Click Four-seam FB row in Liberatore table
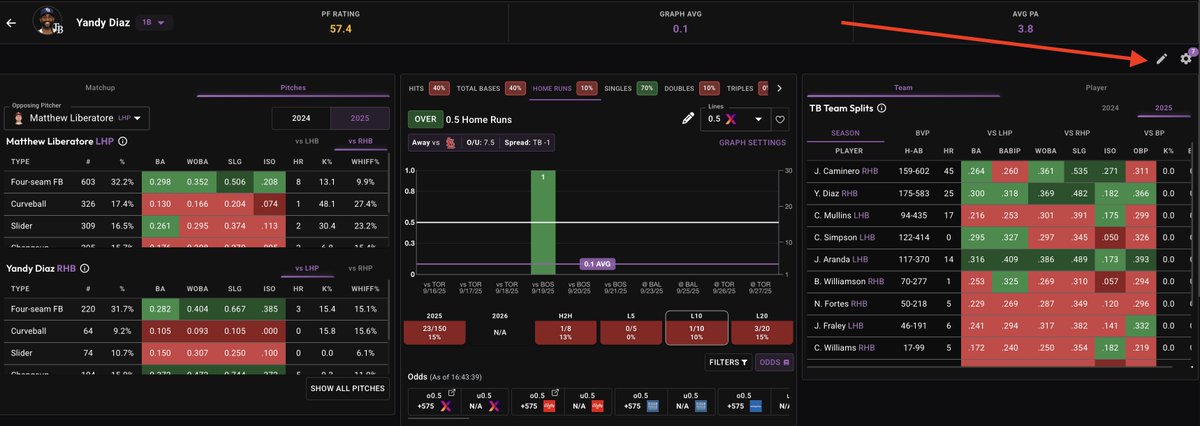This screenshot has width=1200, height=426. point(195,182)
